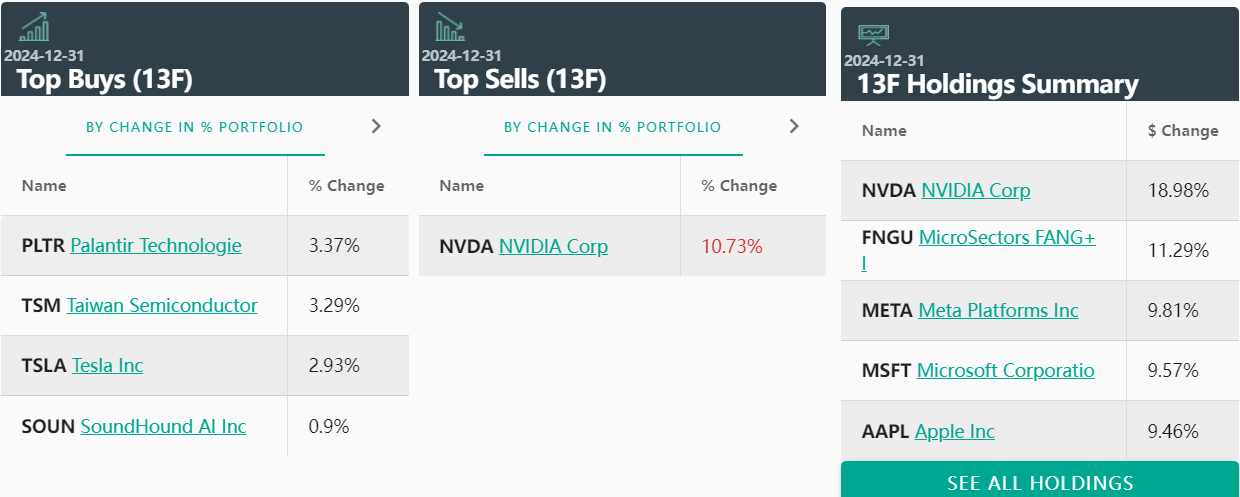Open the Meta Platforms Inc link
Screen dimensions: 1240x497
pos(998,310)
